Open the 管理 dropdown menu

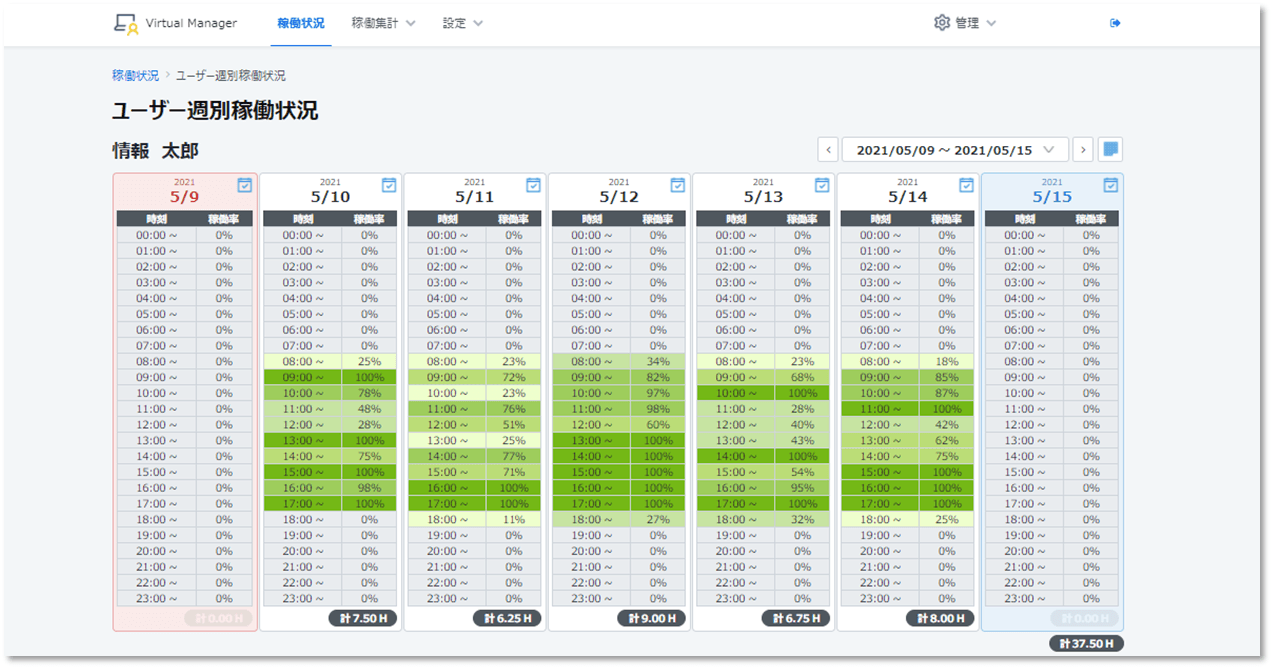tap(965, 21)
